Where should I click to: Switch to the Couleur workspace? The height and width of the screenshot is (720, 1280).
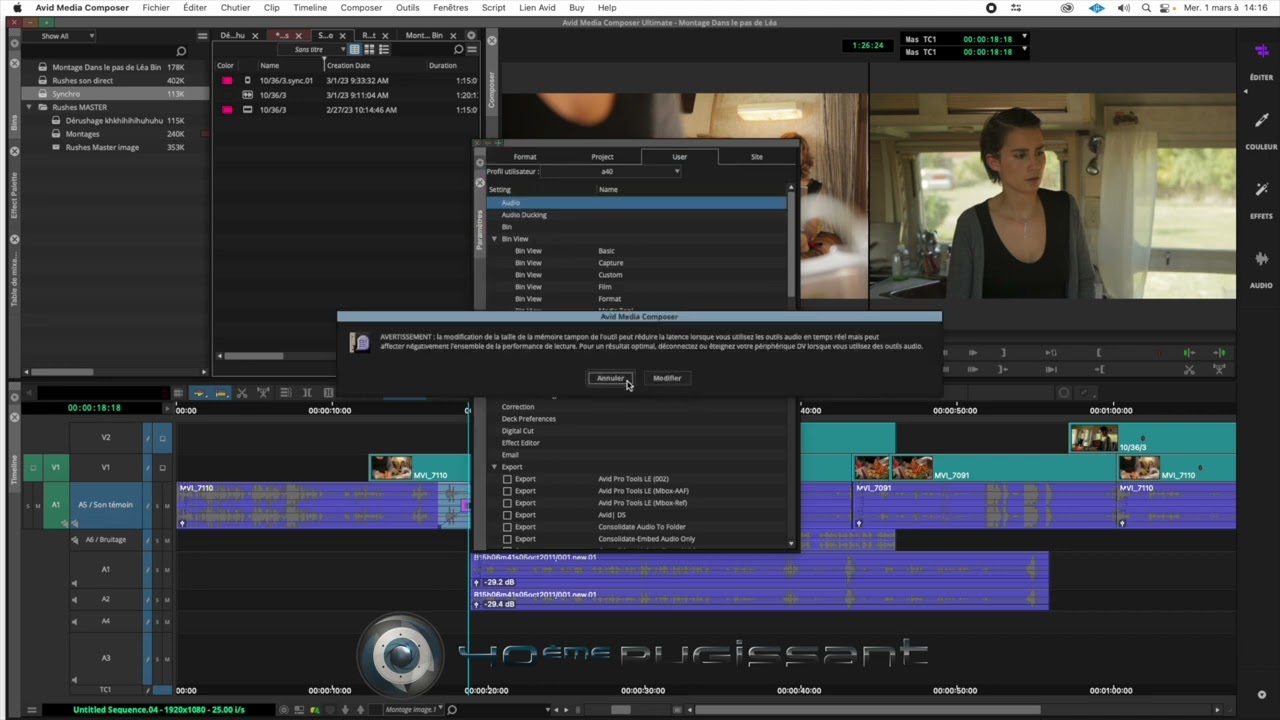point(1261,130)
